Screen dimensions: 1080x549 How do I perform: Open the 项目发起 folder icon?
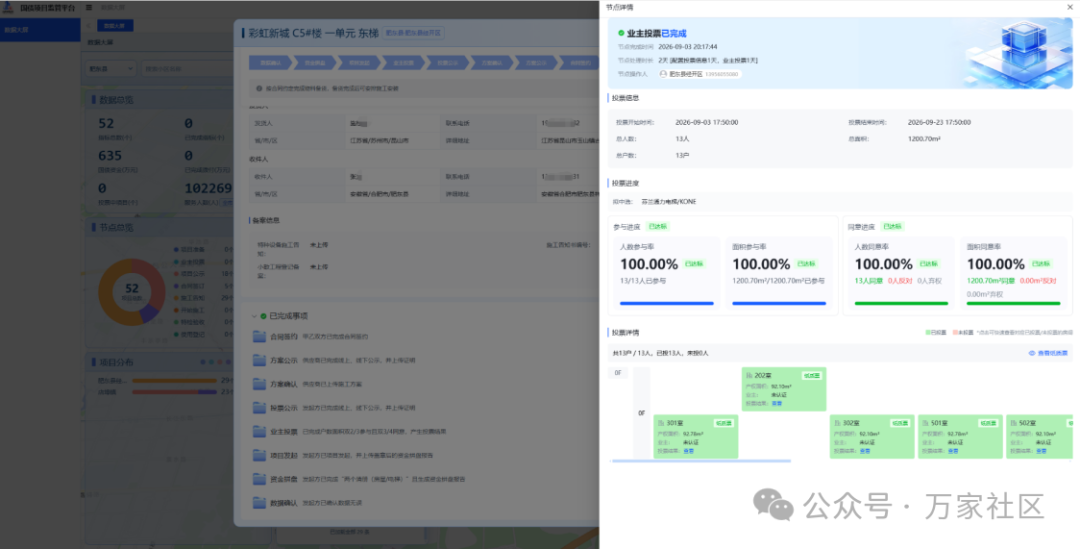tap(259, 455)
